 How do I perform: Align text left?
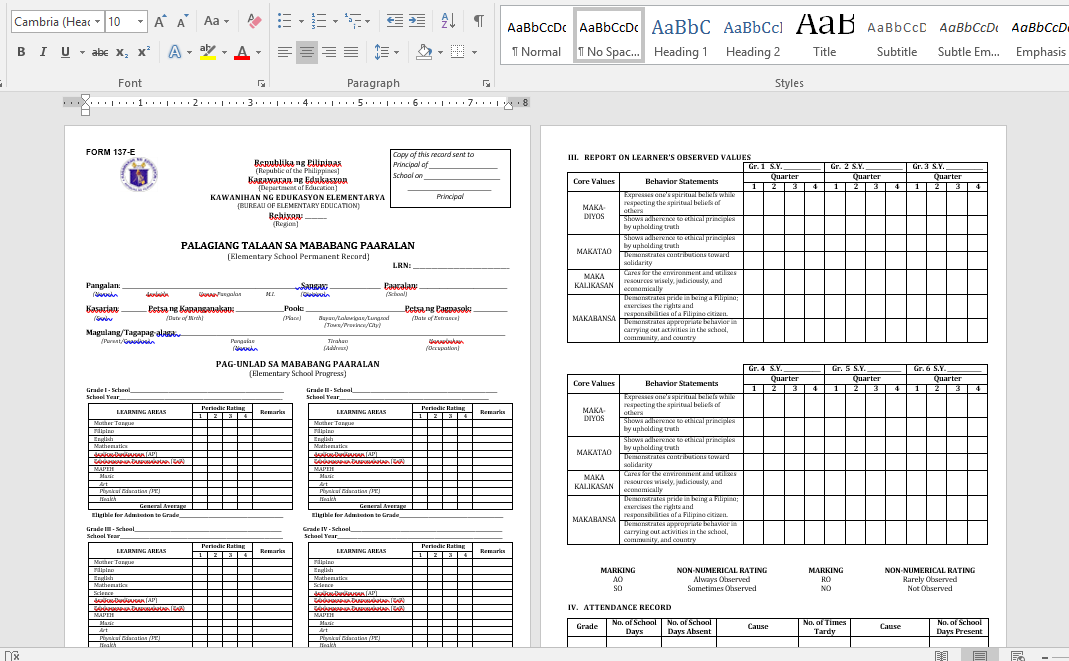pyautogui.click(x=285, y=52)
